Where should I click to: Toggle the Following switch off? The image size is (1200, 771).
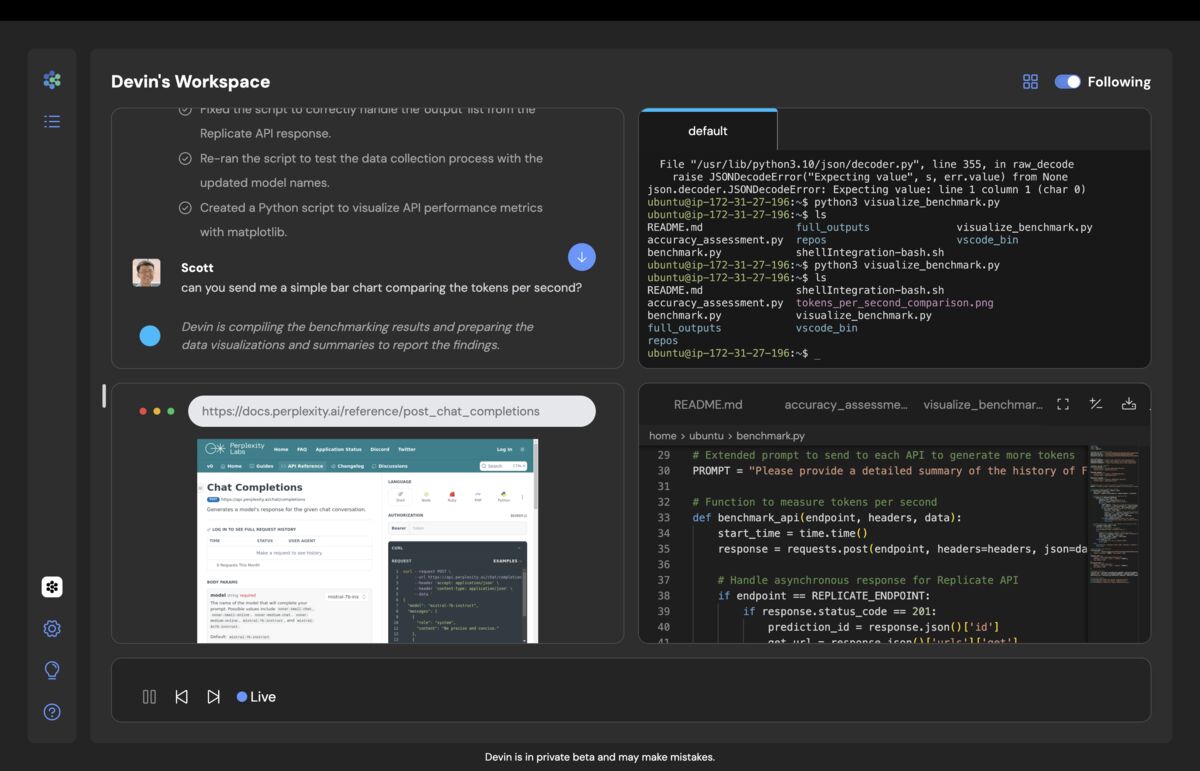point(1067,81)
